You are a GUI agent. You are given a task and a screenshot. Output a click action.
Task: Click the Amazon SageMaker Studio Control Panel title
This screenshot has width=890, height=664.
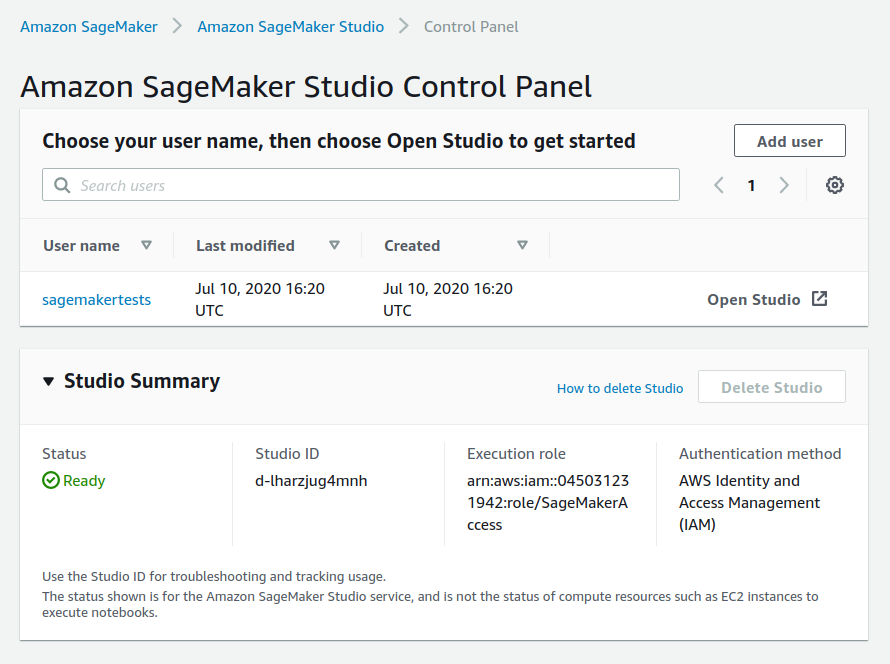coord(306,87)
